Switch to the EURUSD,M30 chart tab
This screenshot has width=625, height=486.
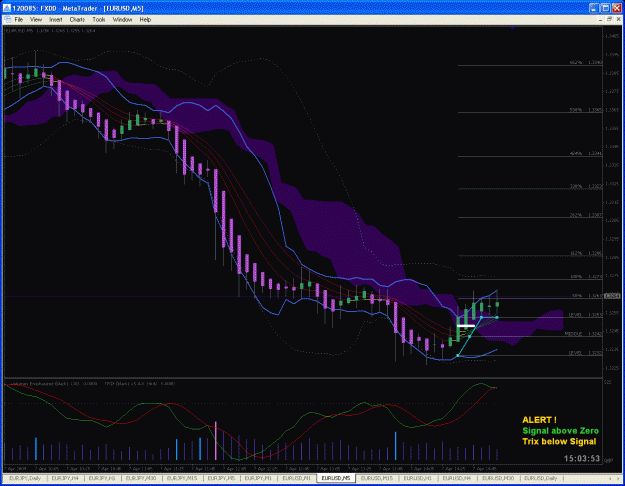497,478
